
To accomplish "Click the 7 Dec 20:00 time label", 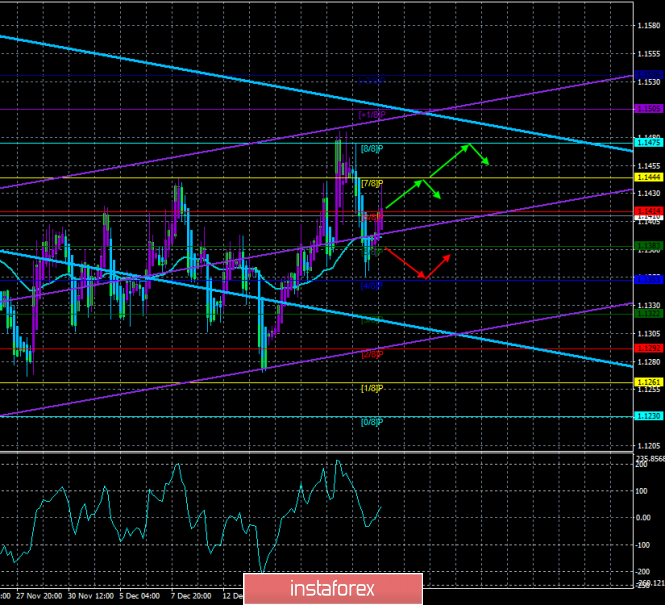I will [191, 596].
